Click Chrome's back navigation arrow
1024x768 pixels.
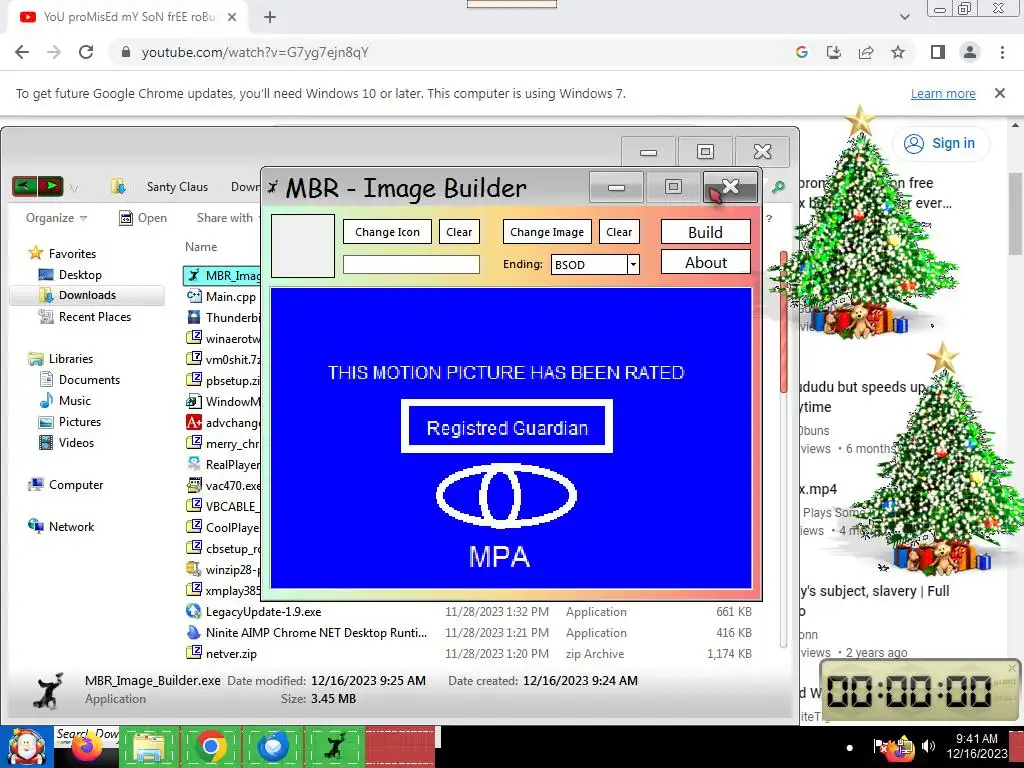click(22, 52)
